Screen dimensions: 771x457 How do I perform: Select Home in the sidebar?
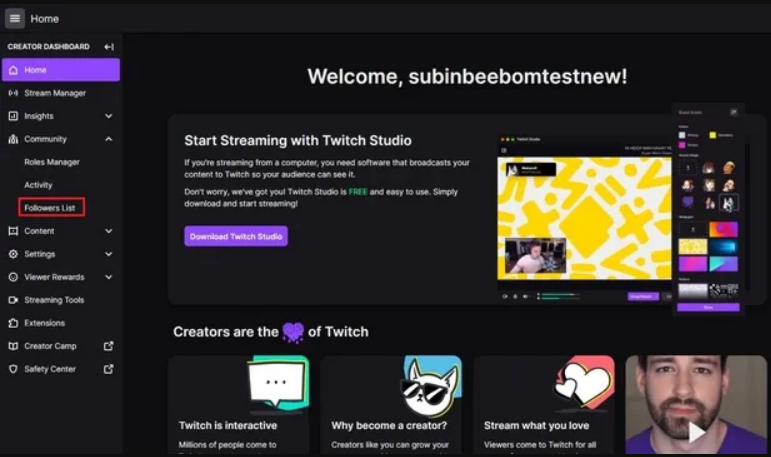click(x=61, y=70)
